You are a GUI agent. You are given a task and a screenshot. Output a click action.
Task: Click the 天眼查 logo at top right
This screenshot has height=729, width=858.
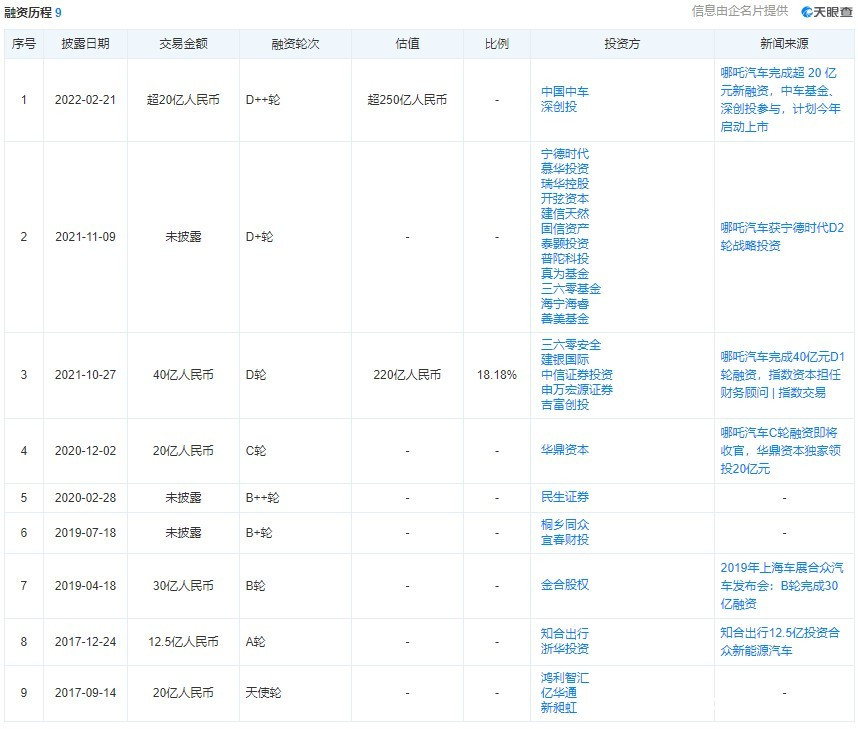pos(827,11)
